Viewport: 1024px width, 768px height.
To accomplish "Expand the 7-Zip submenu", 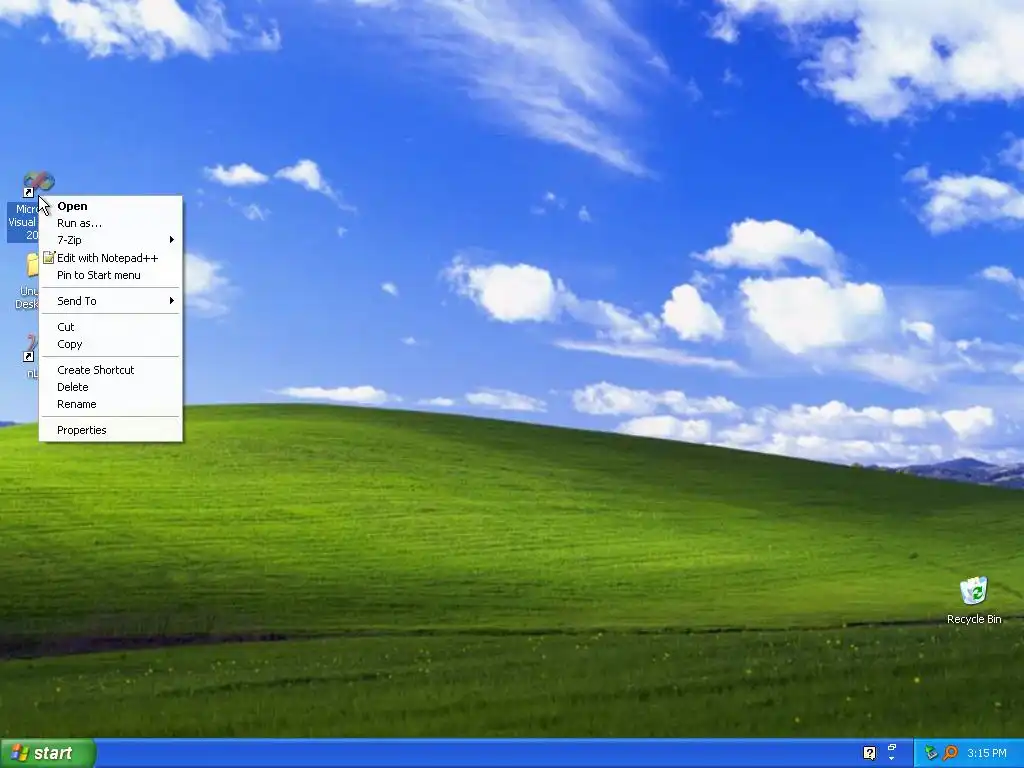I will coord(111,240).
